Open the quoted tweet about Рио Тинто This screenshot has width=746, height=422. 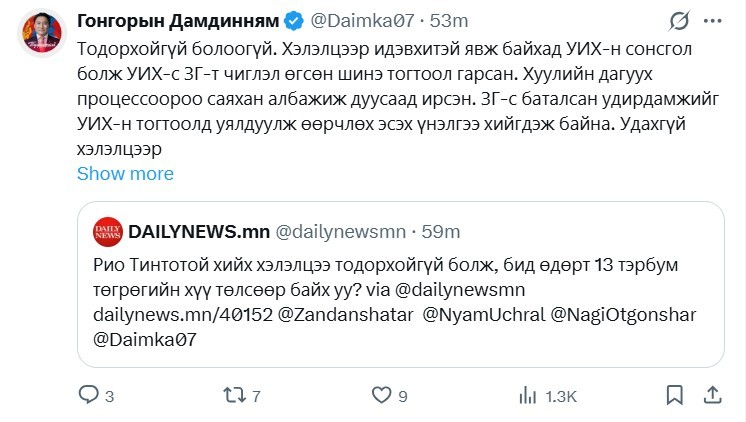pos(400,302)
